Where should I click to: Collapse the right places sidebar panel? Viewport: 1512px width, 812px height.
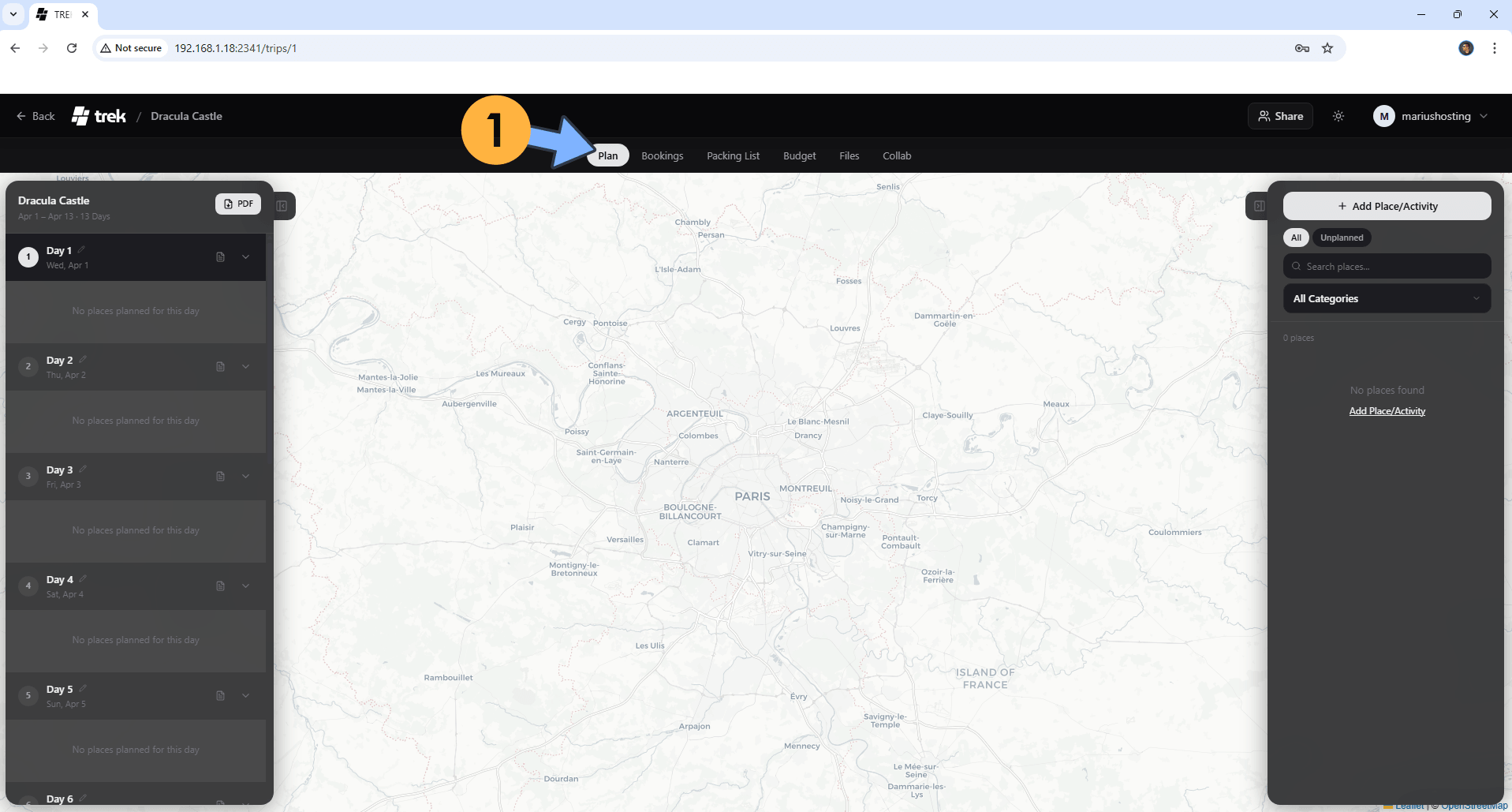click(x=1258, y=207)
